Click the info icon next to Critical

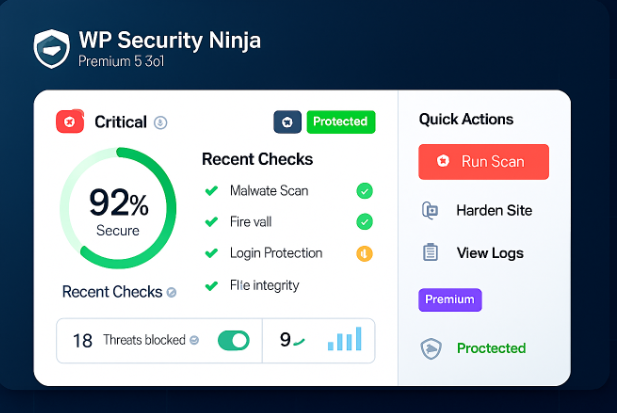[x=160, y=123]
